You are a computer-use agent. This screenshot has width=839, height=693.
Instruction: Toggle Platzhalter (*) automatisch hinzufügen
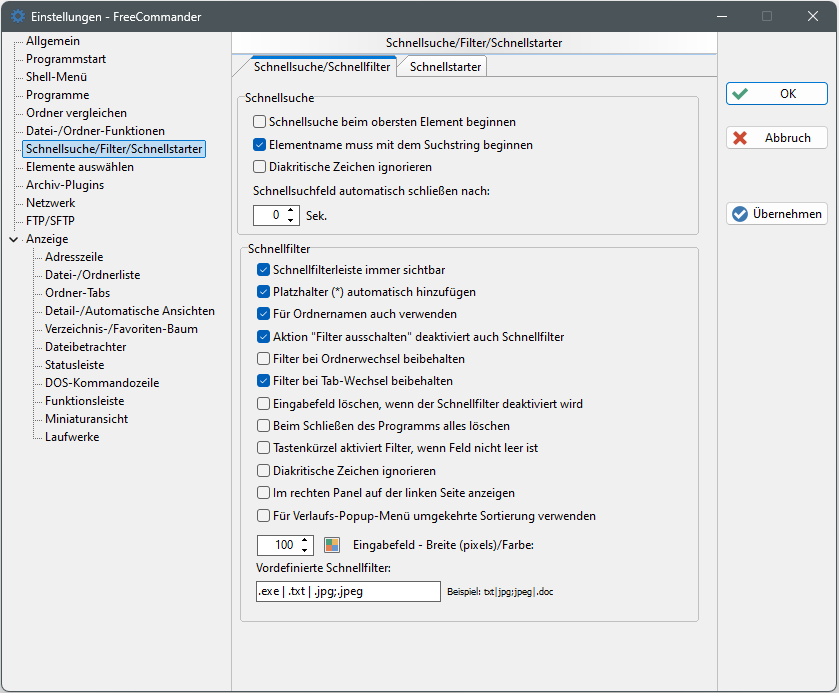263,291
